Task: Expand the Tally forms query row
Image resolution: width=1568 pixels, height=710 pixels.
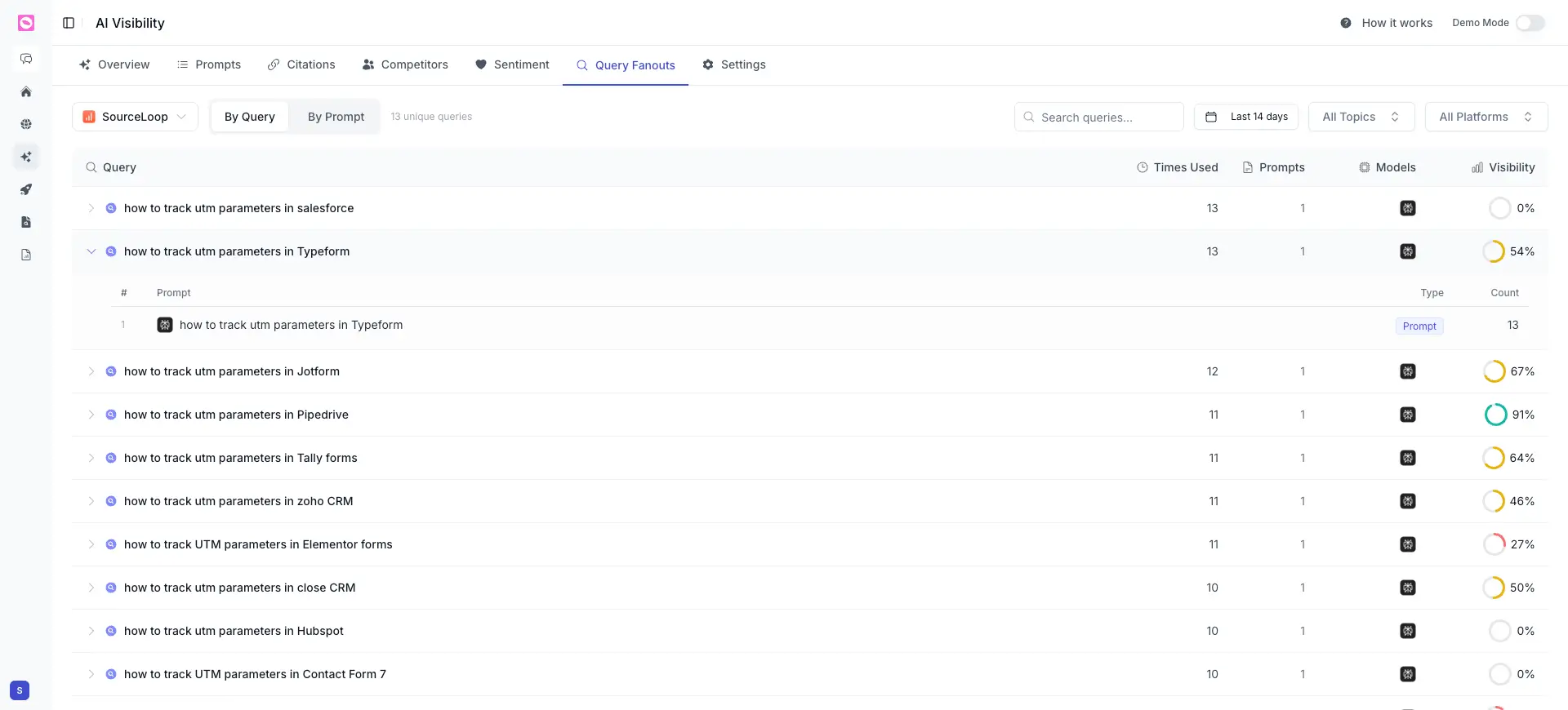Action: click(x=91, y=458)
